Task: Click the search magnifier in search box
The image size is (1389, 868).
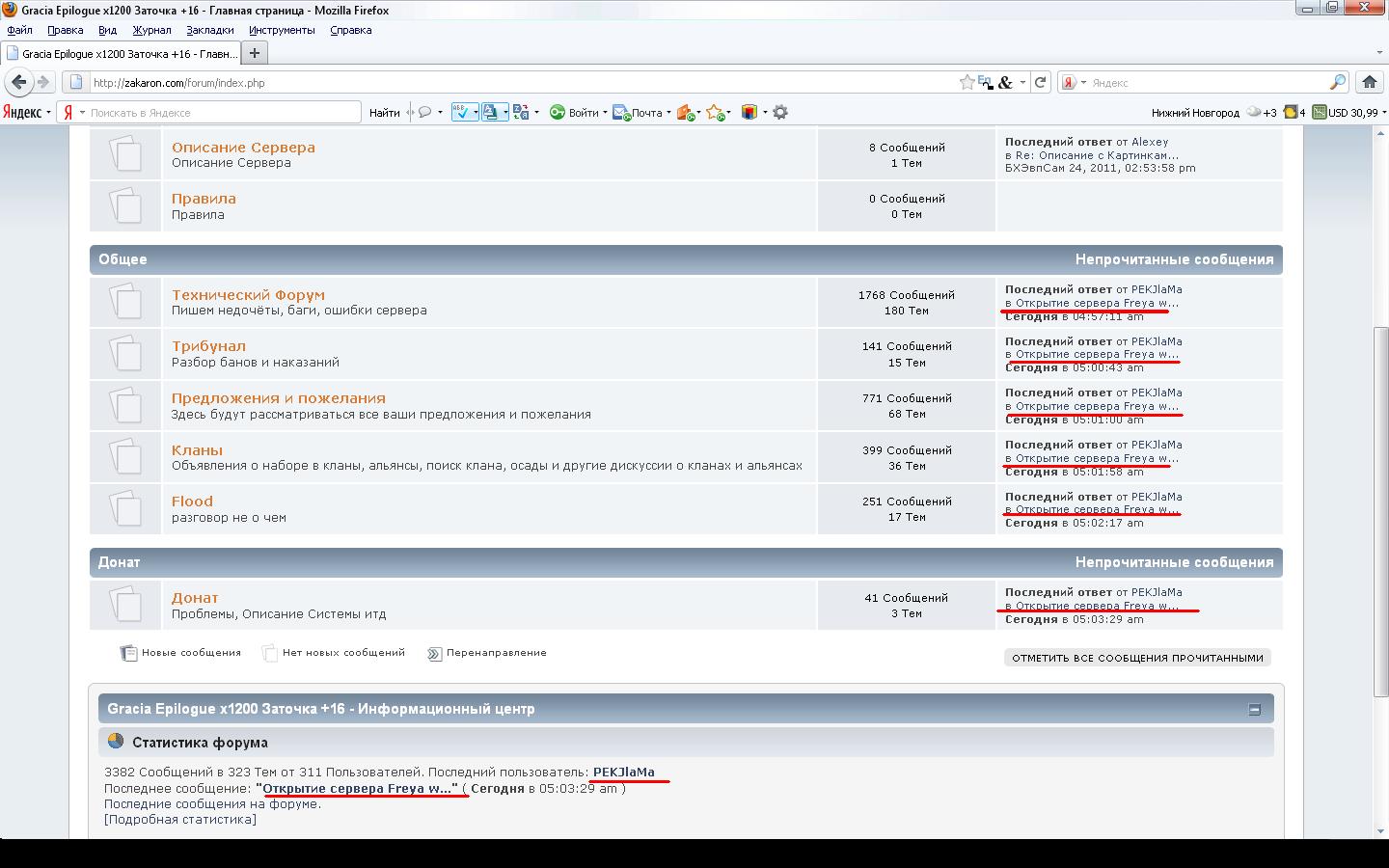Action: point(1338,83)
